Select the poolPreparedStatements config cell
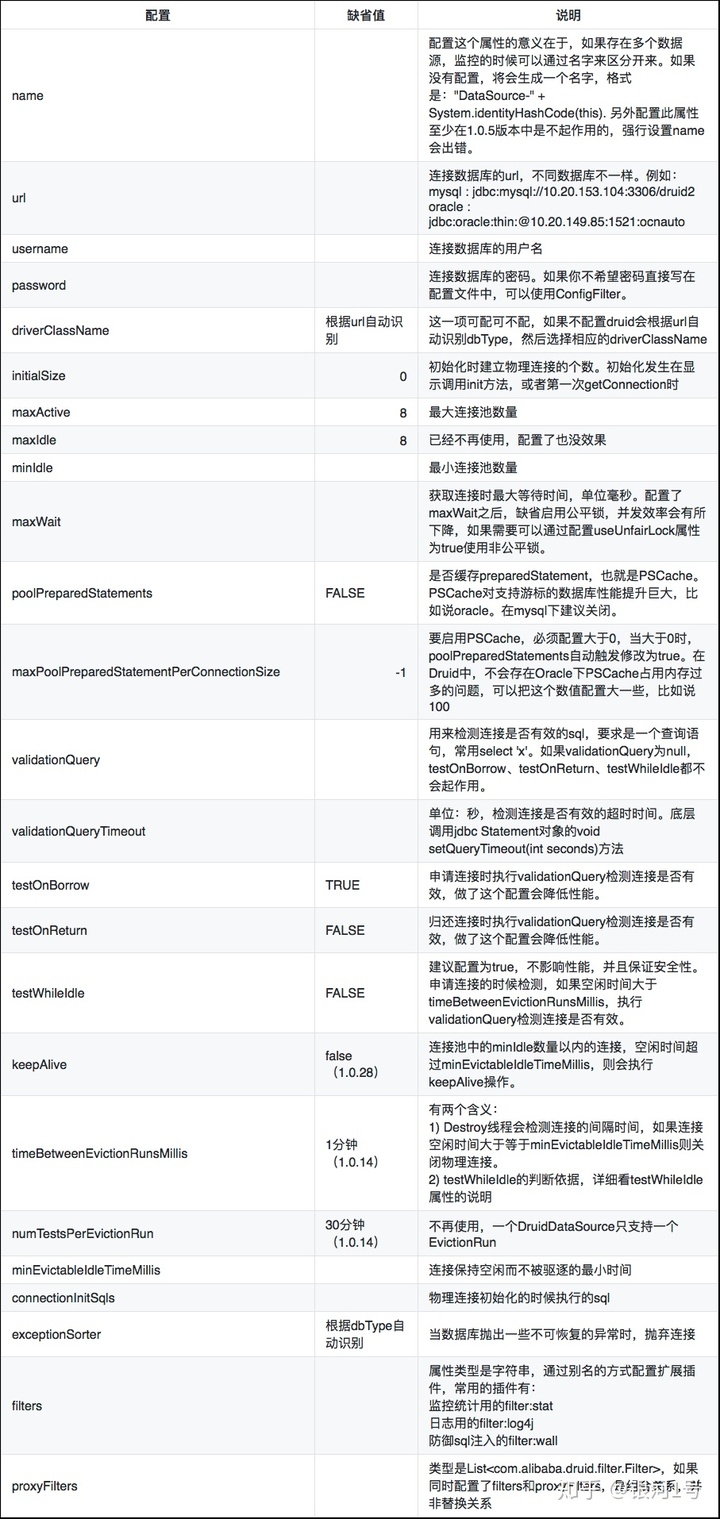The height and width of the screenshot is (1519, 720). click(x=157, y=593)
